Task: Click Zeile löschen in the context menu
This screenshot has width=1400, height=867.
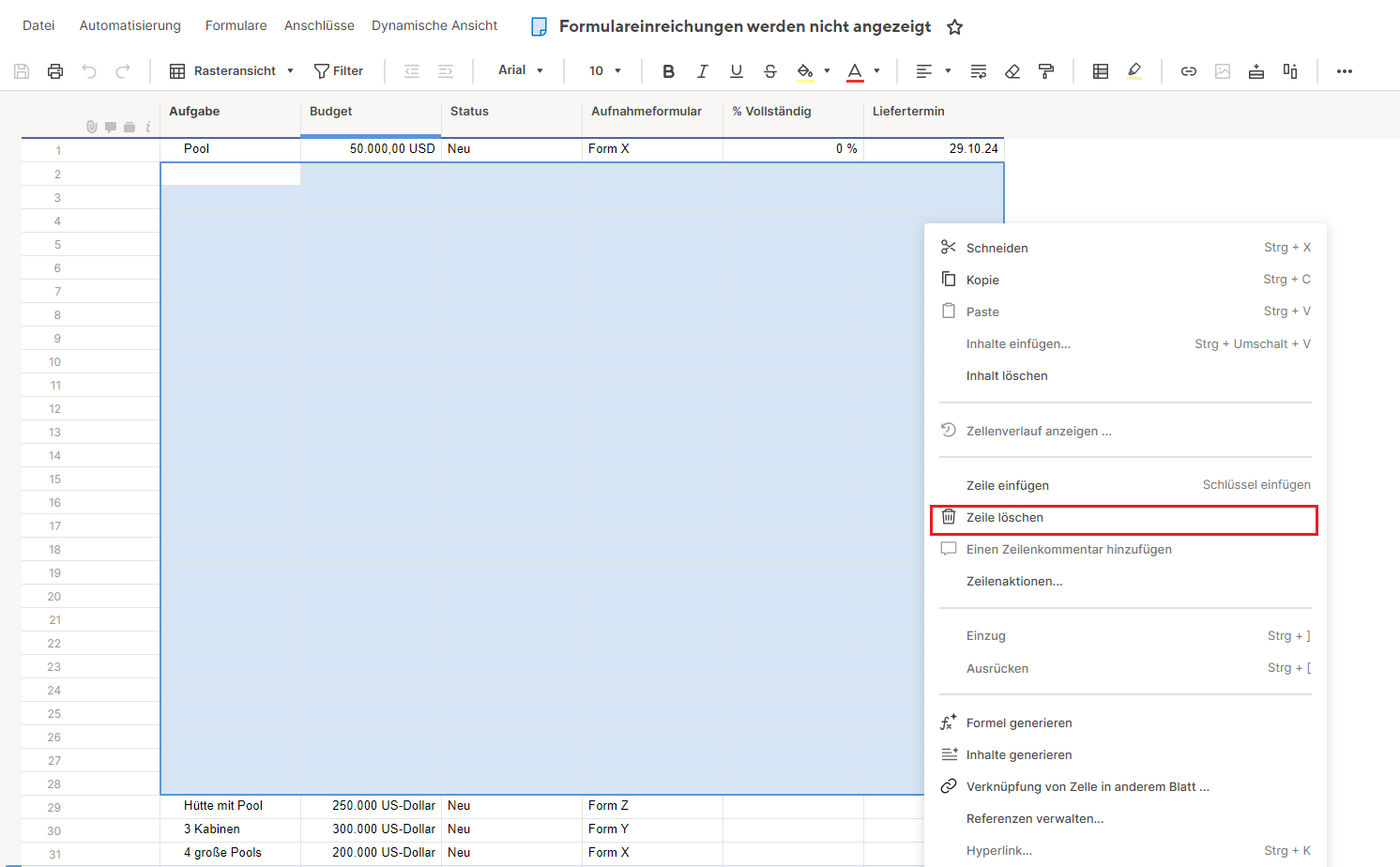Action: pos(1124,518)
